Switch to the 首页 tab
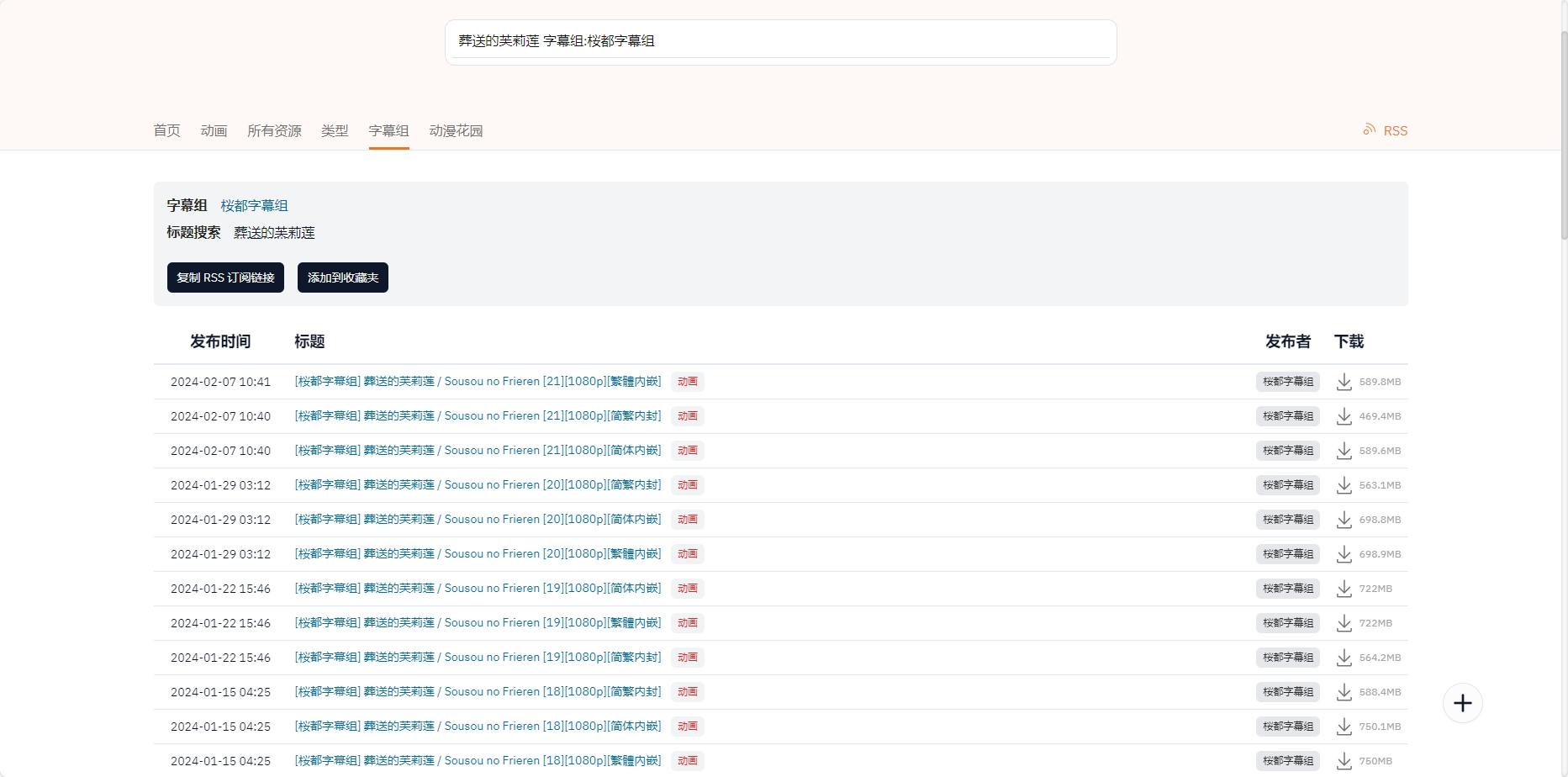The width and height of the screenshot is (1568, 777). tap(166, 130)
